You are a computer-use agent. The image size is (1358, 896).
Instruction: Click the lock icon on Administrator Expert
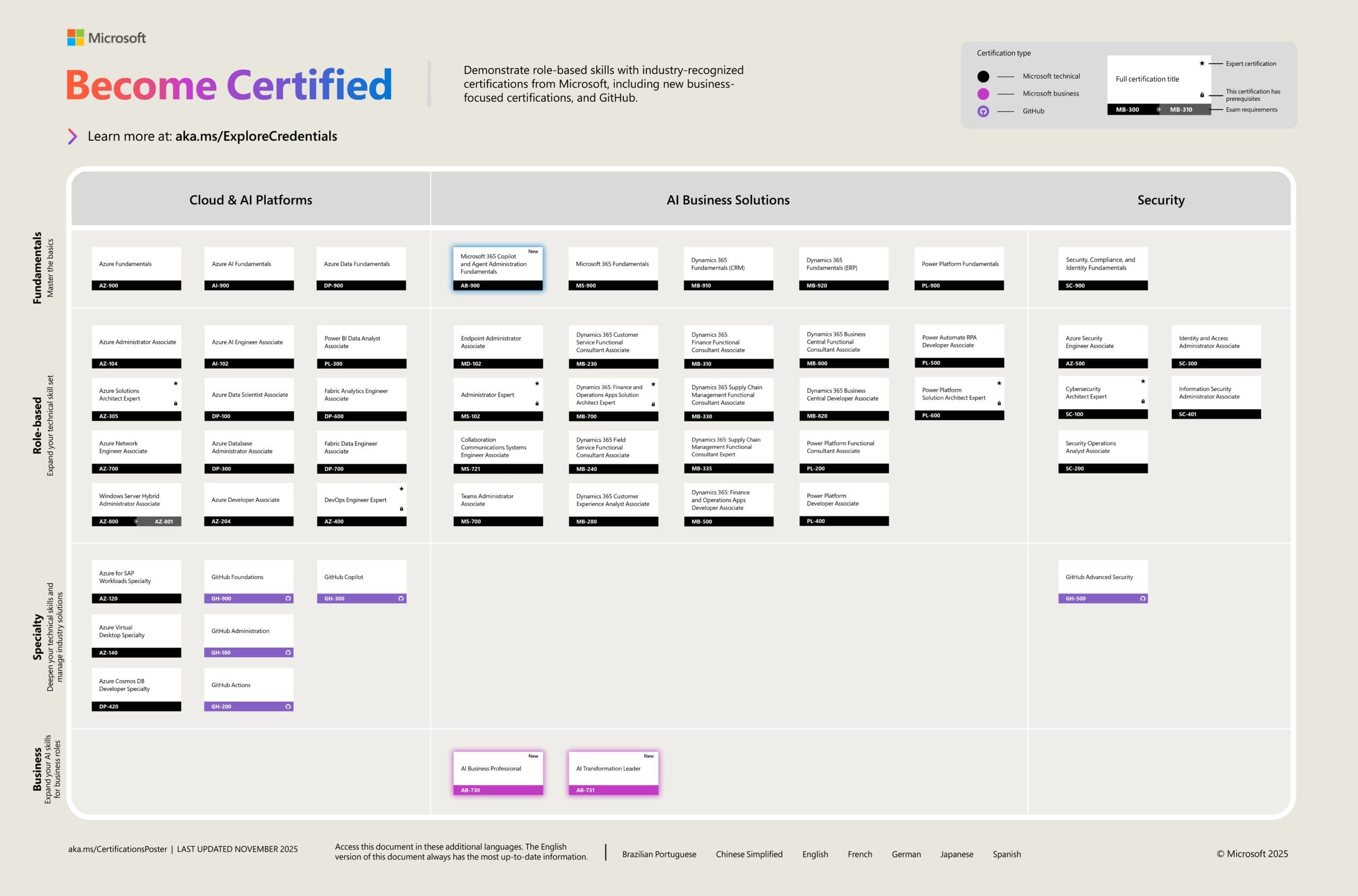click(537, 403)
